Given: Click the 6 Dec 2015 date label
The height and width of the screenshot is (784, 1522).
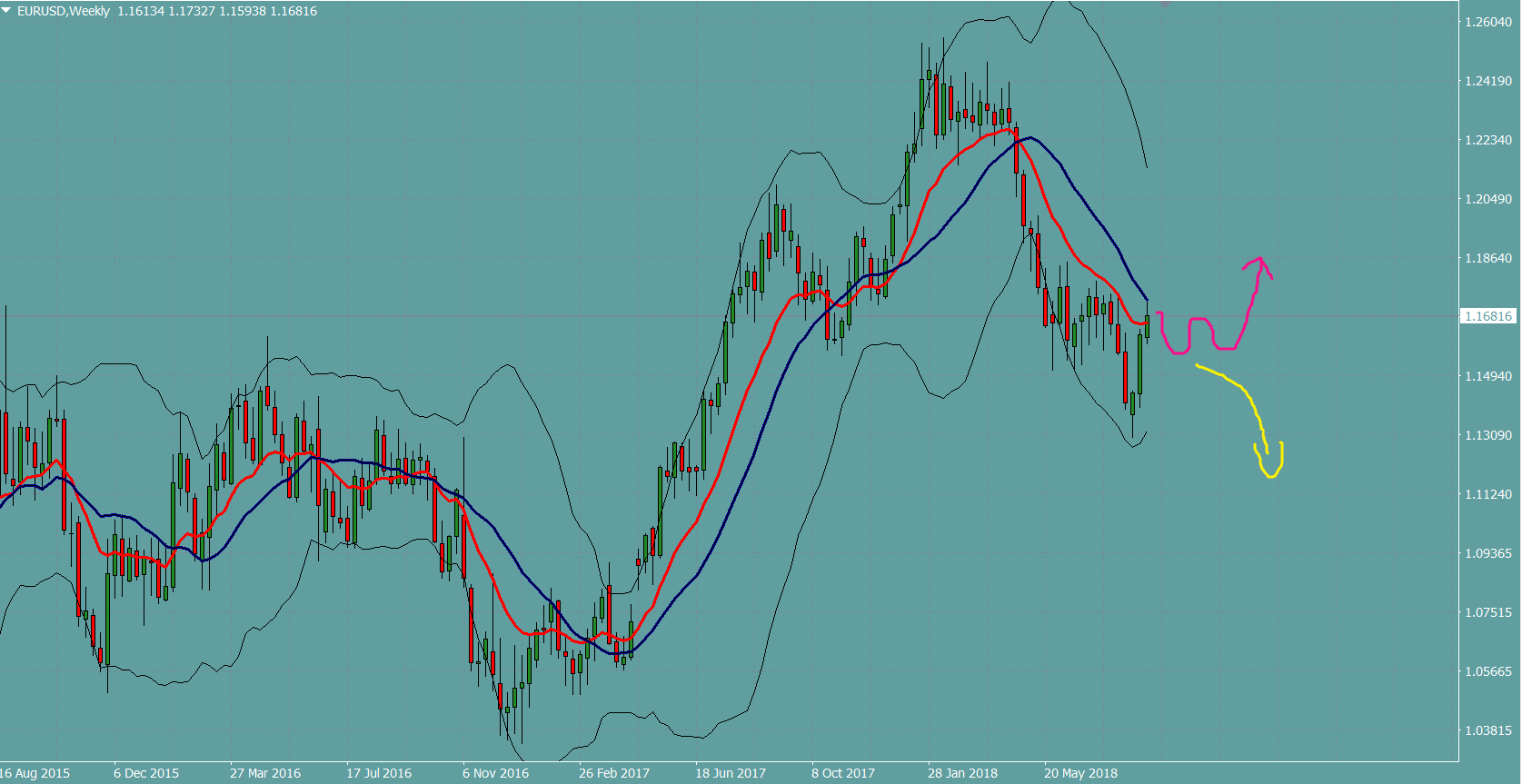Looking at the screenshot, I should (x=146, y=773).
